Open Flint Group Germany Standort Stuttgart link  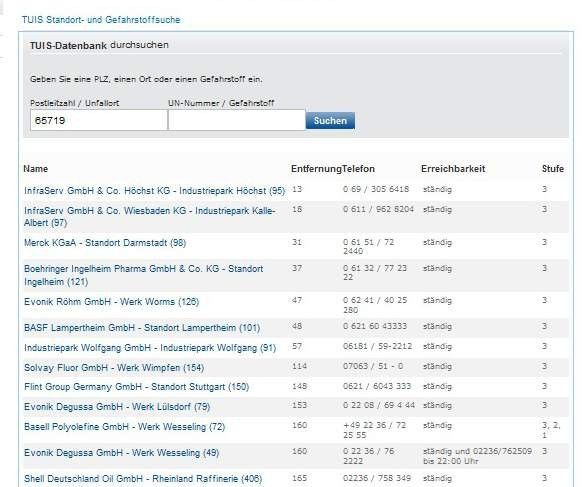(136, 387)
